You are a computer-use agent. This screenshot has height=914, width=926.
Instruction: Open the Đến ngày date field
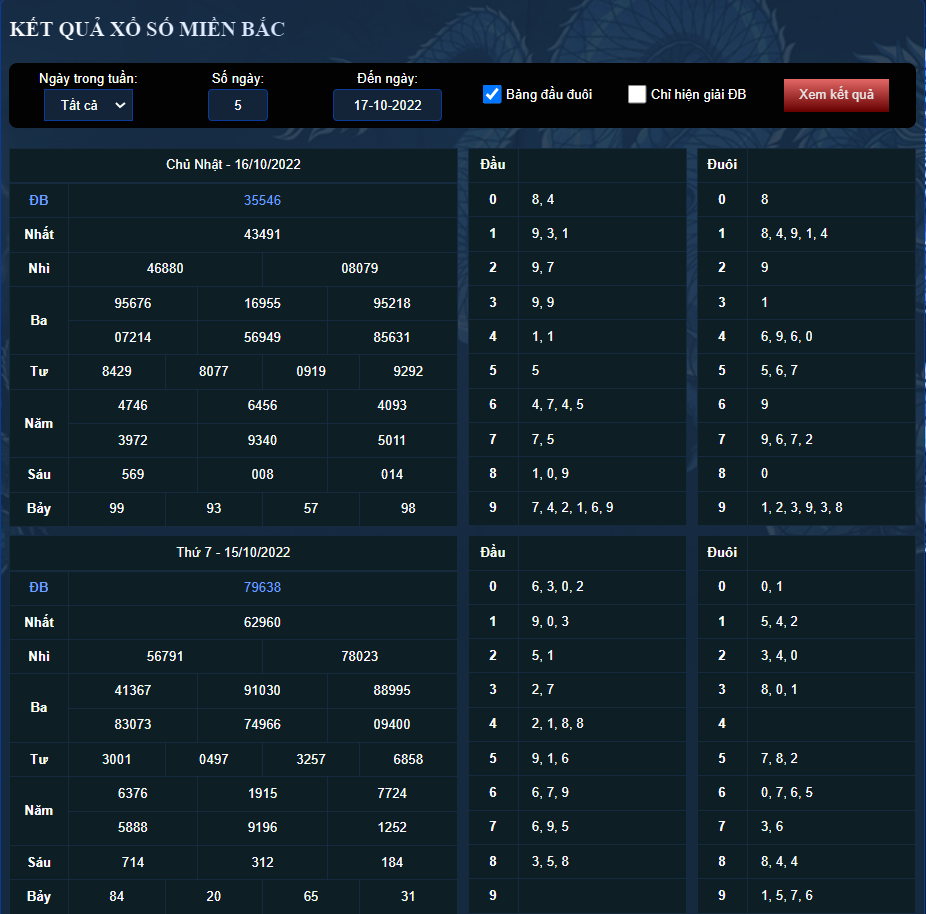(x=387, y=105)
